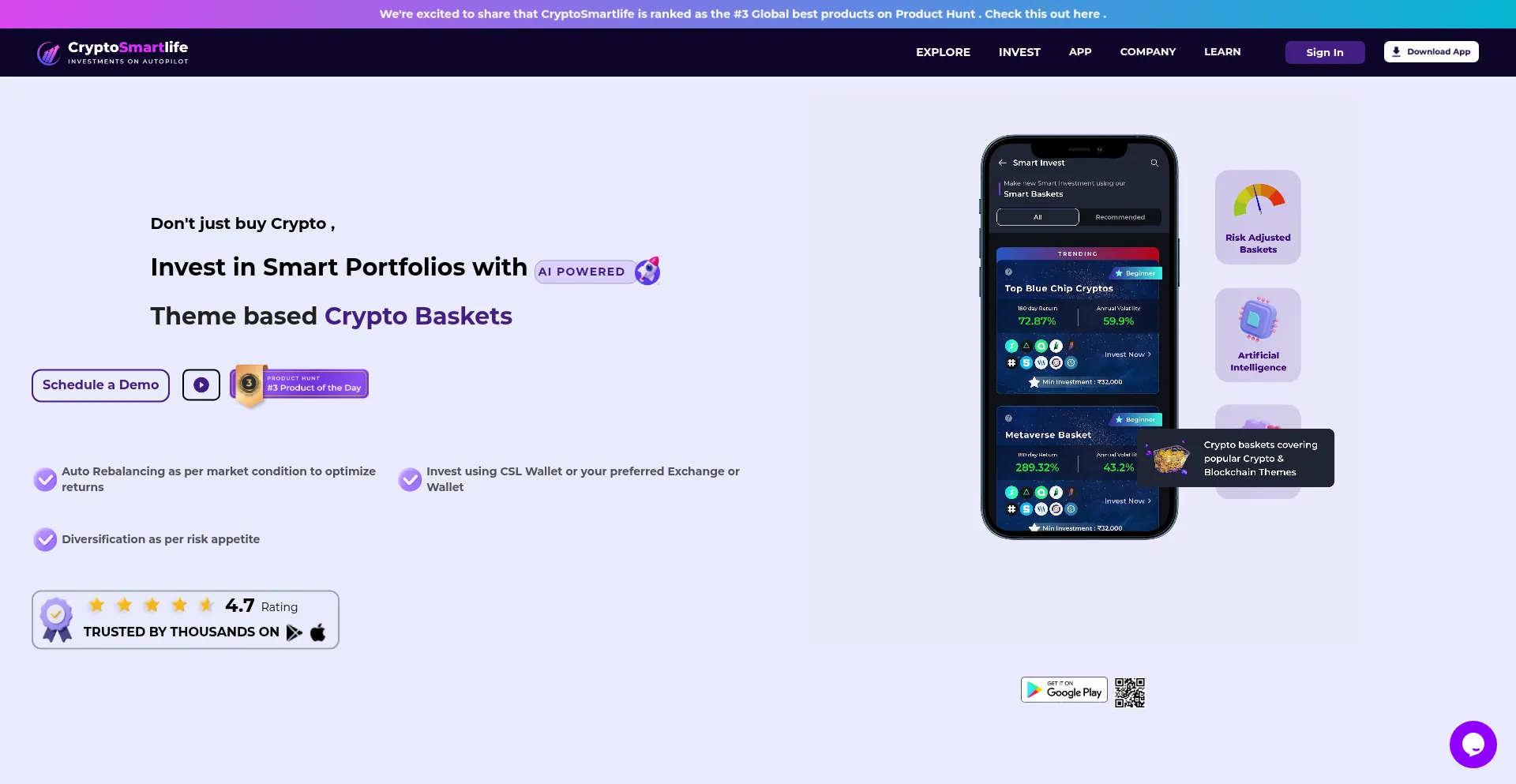Click the 289.32% return value
The image size is (1516, 784).
point(1037,467)
